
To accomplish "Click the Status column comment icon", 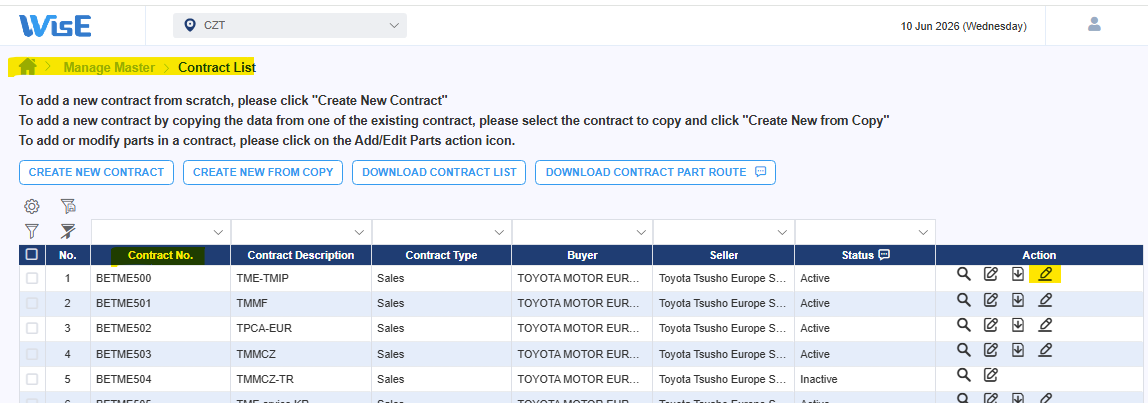I will click(x=884, y=255).
